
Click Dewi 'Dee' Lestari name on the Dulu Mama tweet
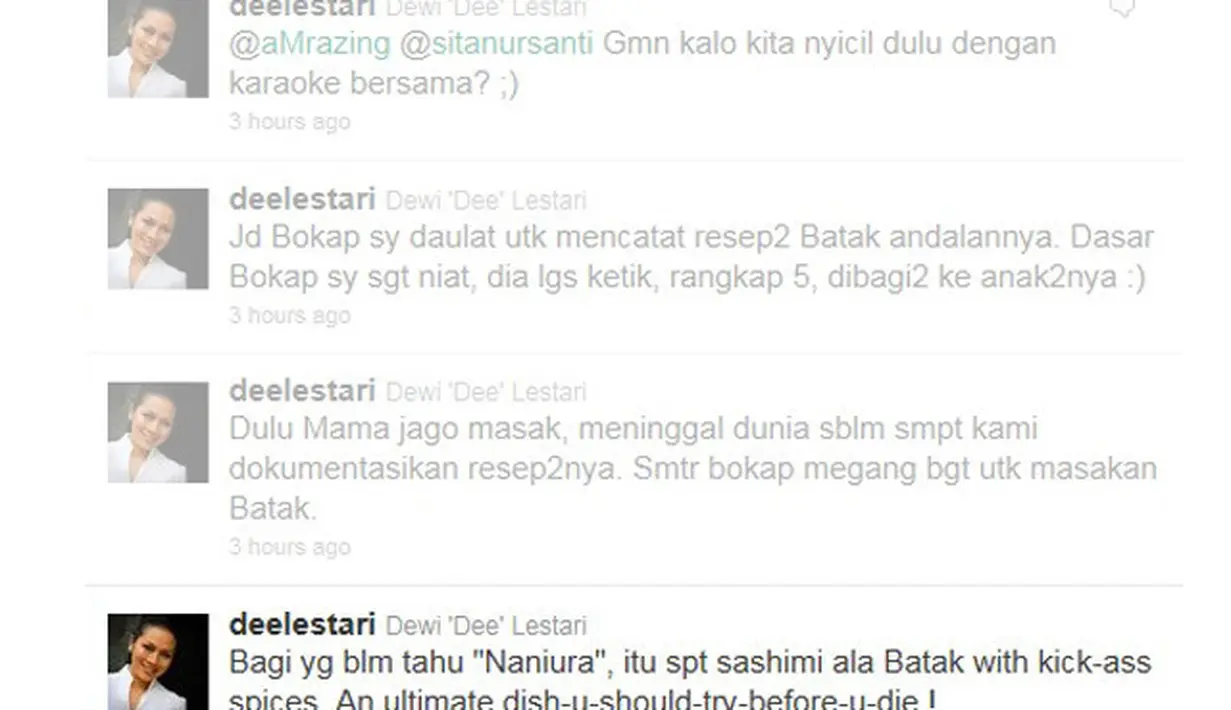pos(486,392)
